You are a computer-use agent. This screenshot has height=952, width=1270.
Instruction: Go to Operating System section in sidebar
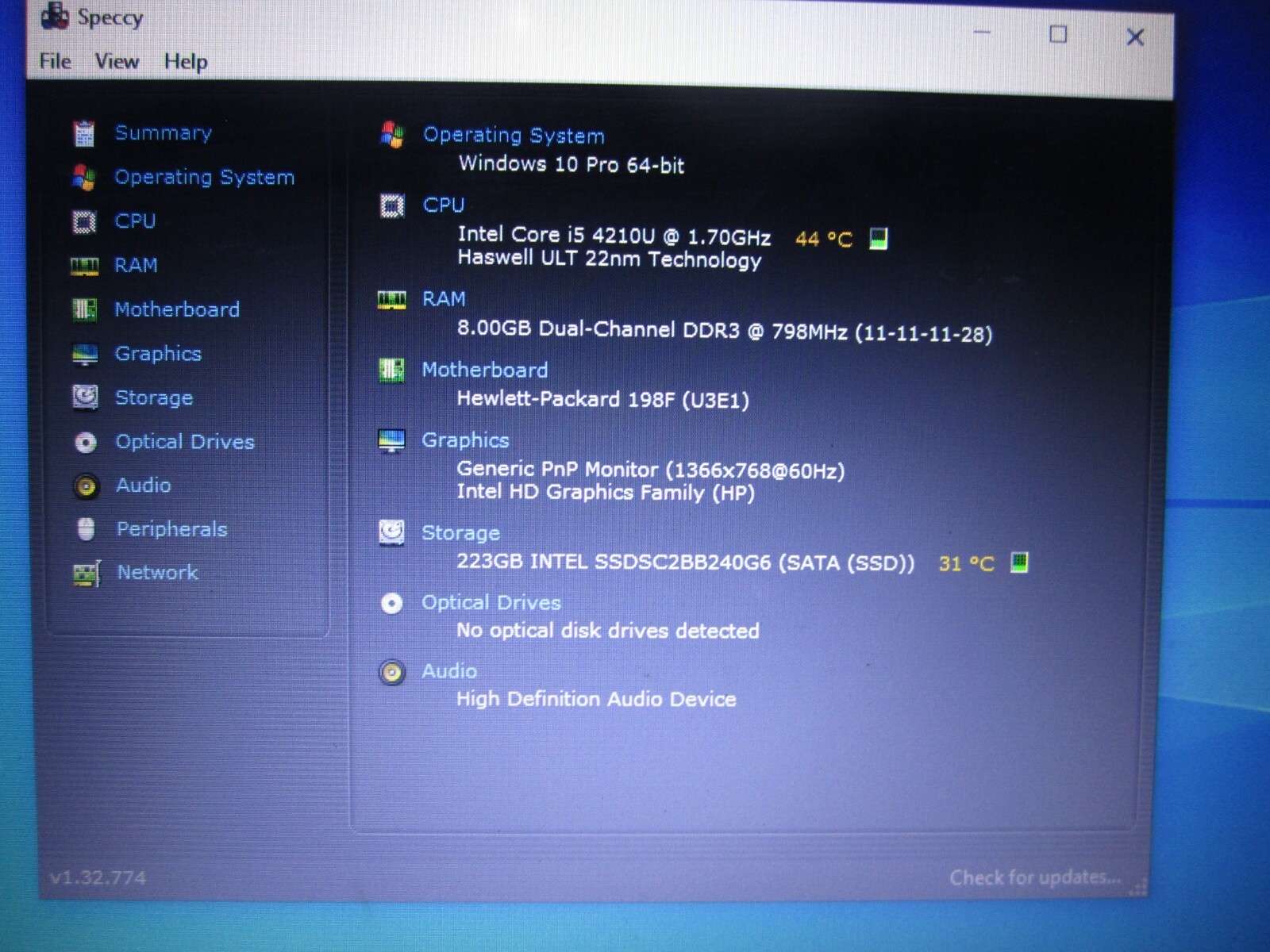(204, 178)
